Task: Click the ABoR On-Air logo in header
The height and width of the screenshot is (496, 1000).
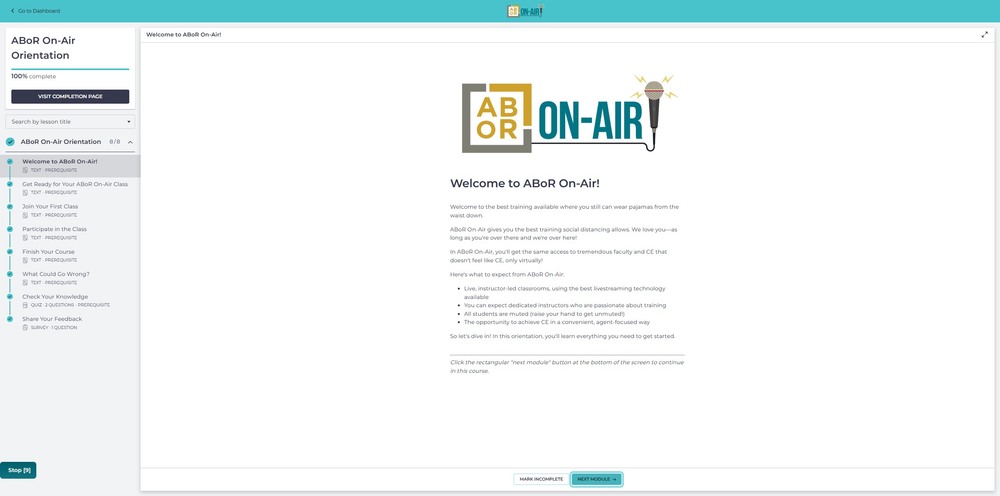Action: click(x=526, y=11)
